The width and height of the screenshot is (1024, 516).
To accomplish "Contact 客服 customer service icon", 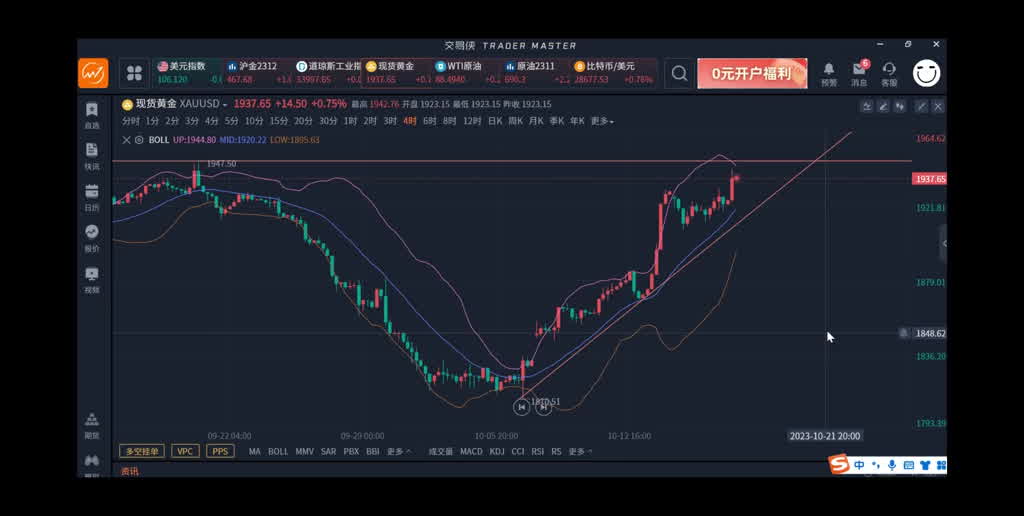I will point(889,73).
